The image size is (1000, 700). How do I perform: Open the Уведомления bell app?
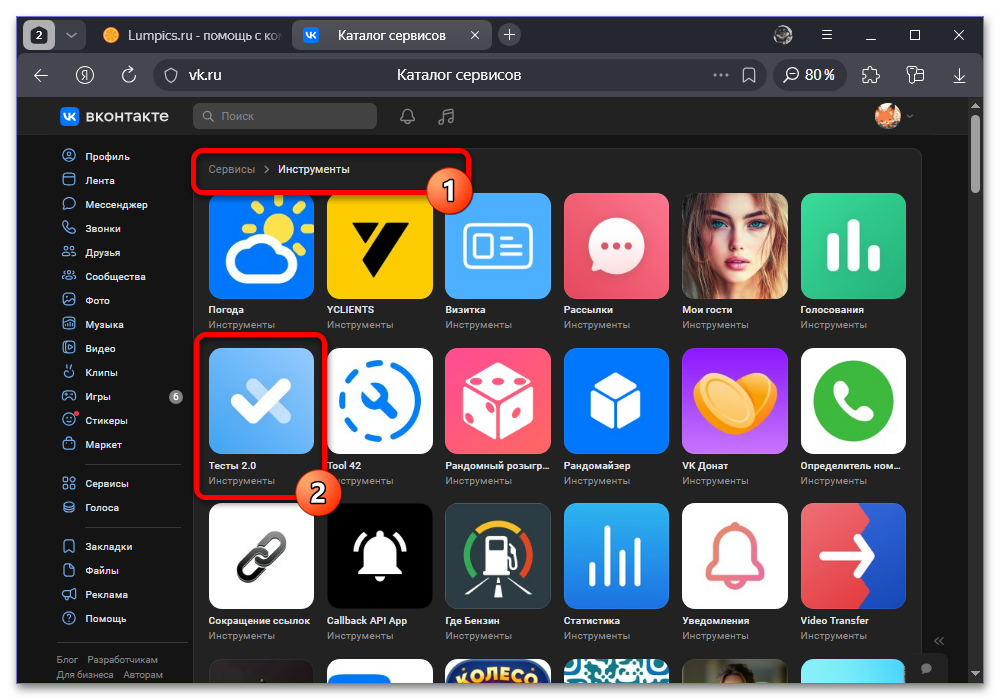[x=735, y=556]
